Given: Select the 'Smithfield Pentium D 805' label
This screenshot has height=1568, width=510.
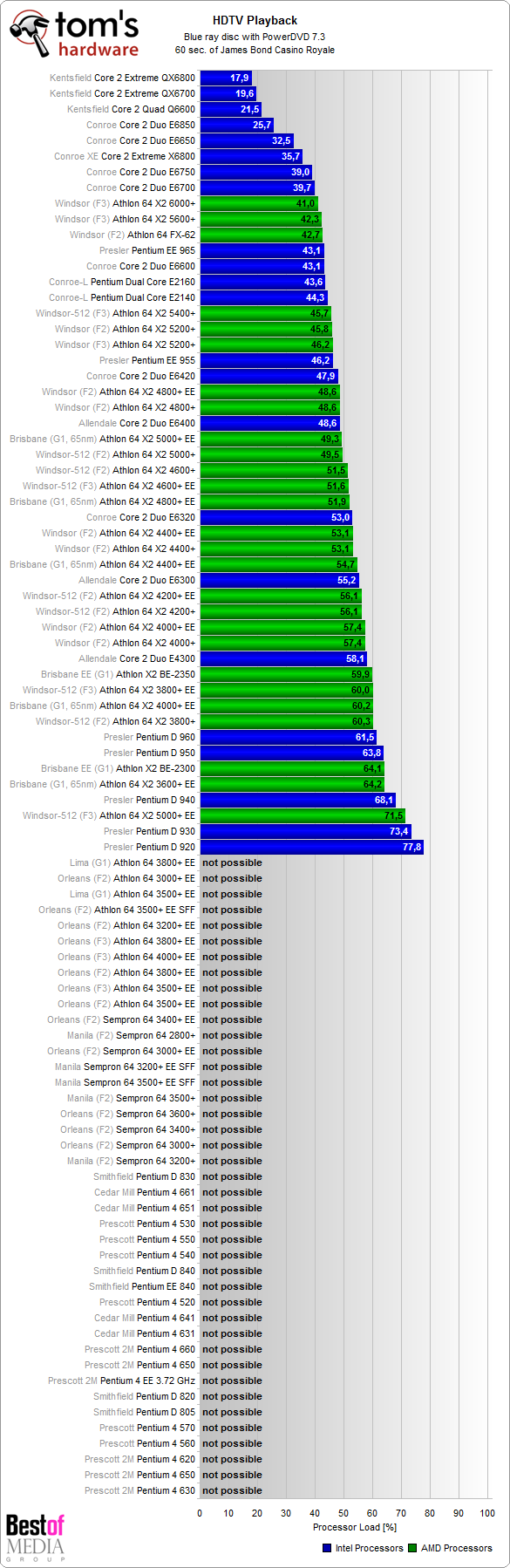Looking at the screenshot, I should (144, 1412).
